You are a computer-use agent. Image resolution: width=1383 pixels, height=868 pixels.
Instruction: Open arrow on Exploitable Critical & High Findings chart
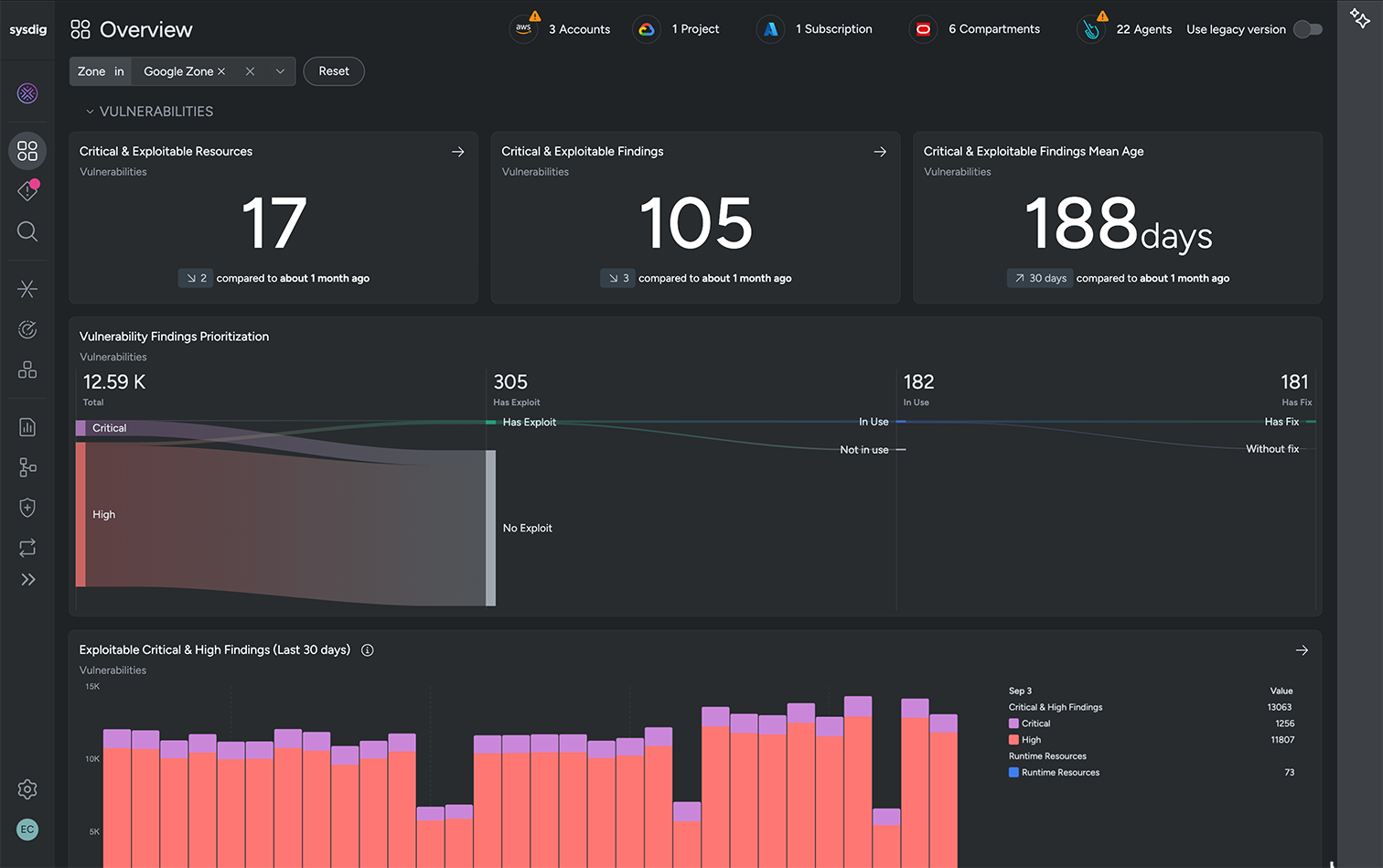(1302, 650)
